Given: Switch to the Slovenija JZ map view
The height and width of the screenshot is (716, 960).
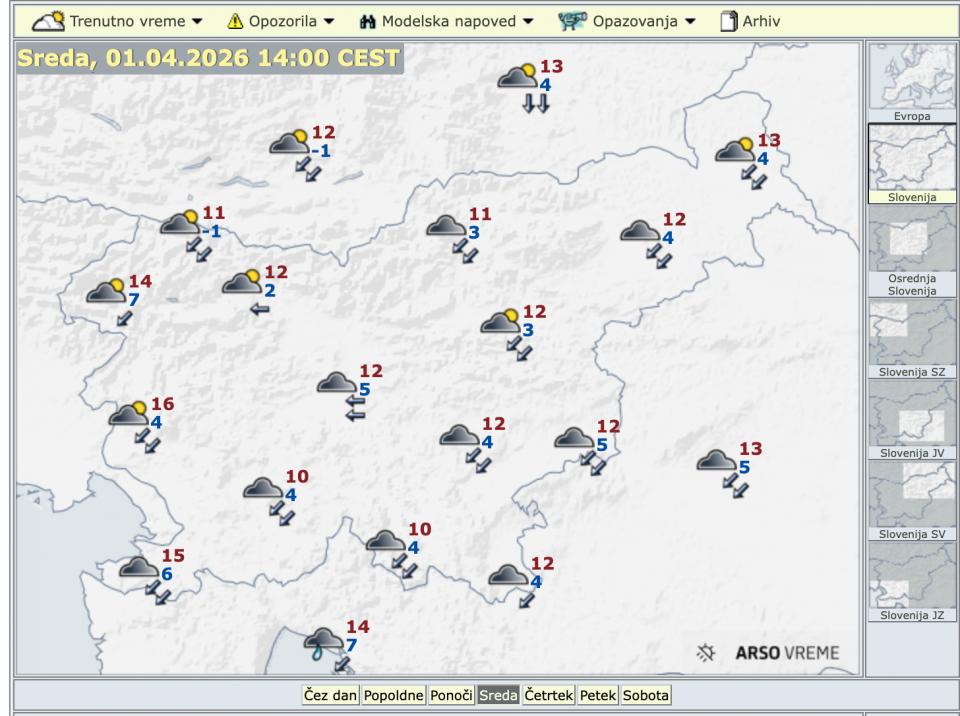Looking at the screenshot, I should [911, 577].
